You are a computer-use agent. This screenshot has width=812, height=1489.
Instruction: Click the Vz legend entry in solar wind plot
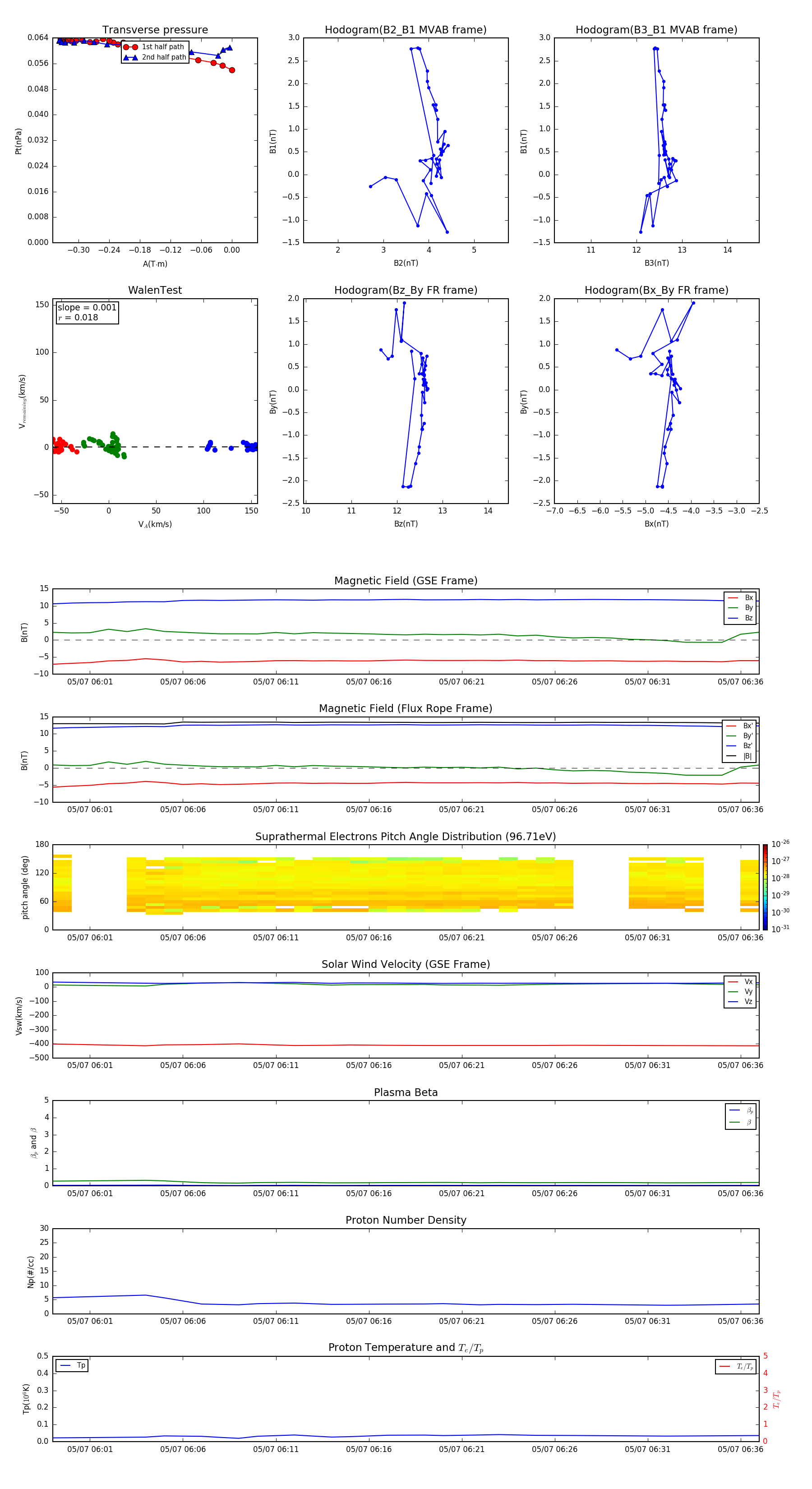[740, 1002]
